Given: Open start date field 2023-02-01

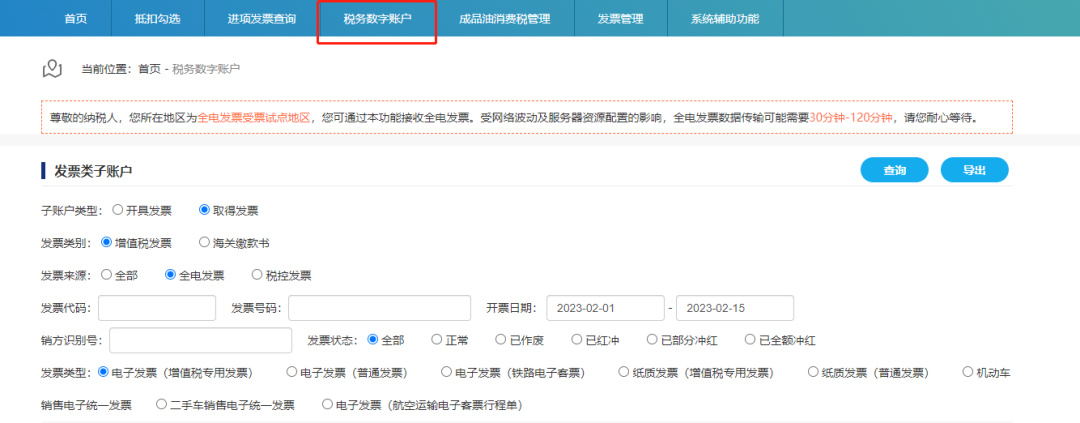Looking at the screenshot, I should [605, 308].
